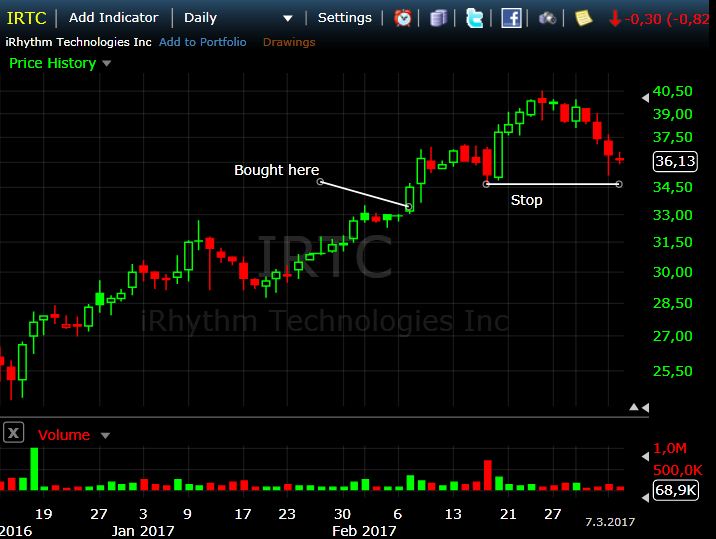
Task: Click the up triangle below the price axis
Action: [x=634, y=407]
